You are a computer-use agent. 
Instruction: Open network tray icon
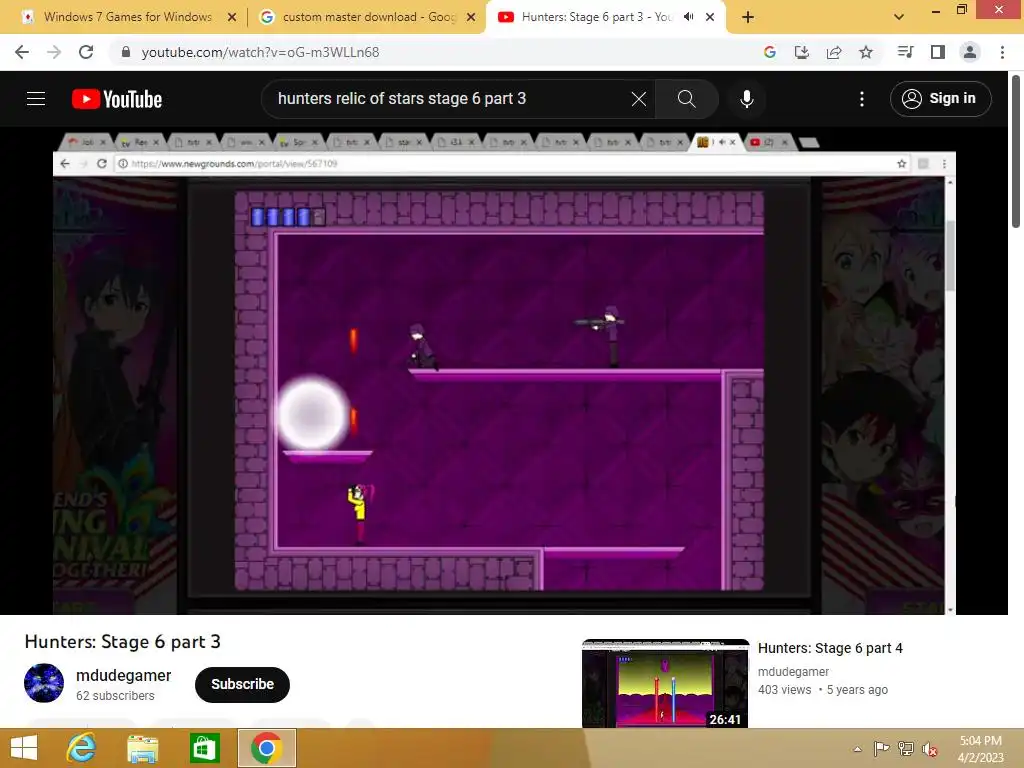[905, 749]
